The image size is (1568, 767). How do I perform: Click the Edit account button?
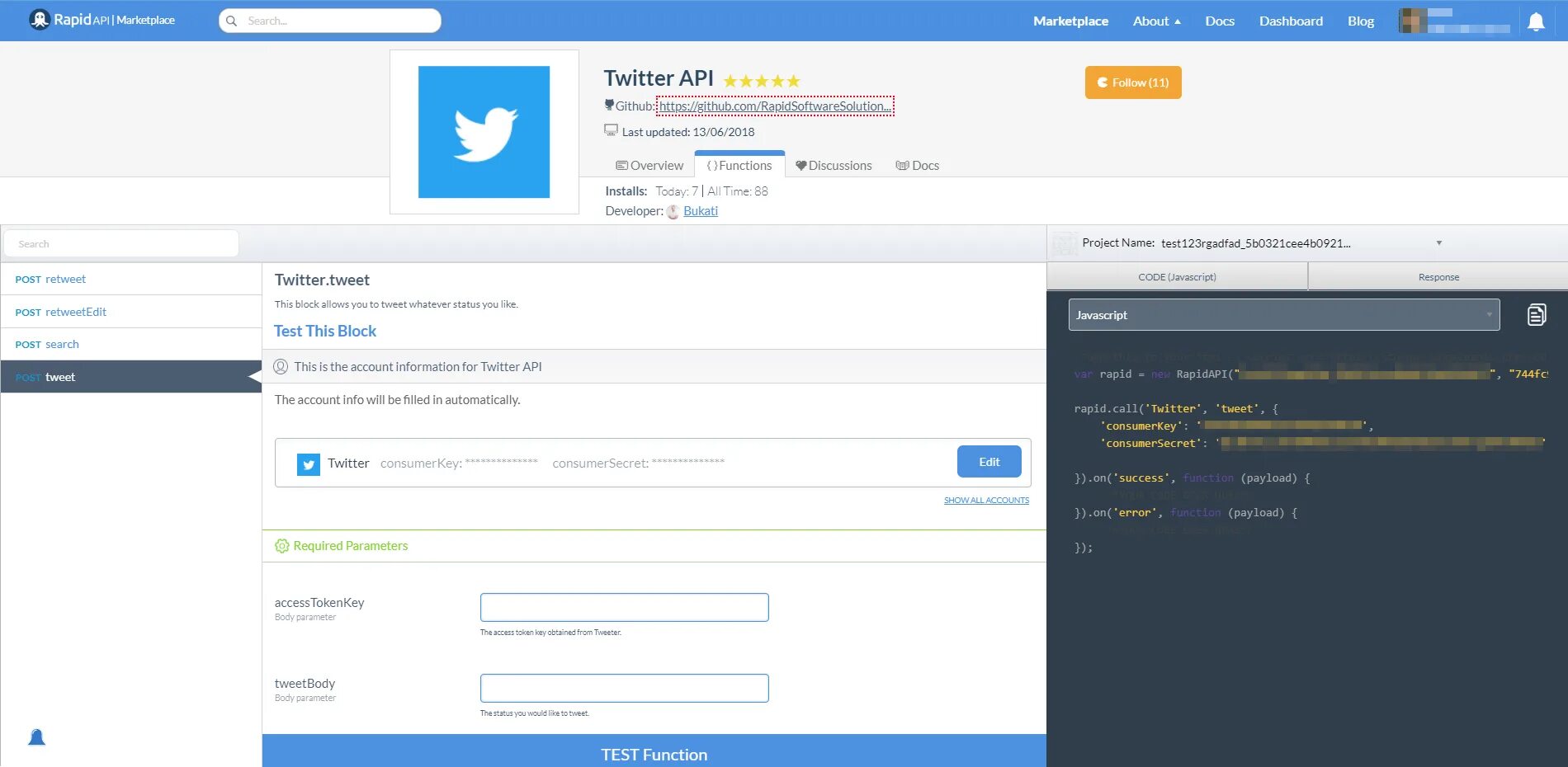point(989,462)
